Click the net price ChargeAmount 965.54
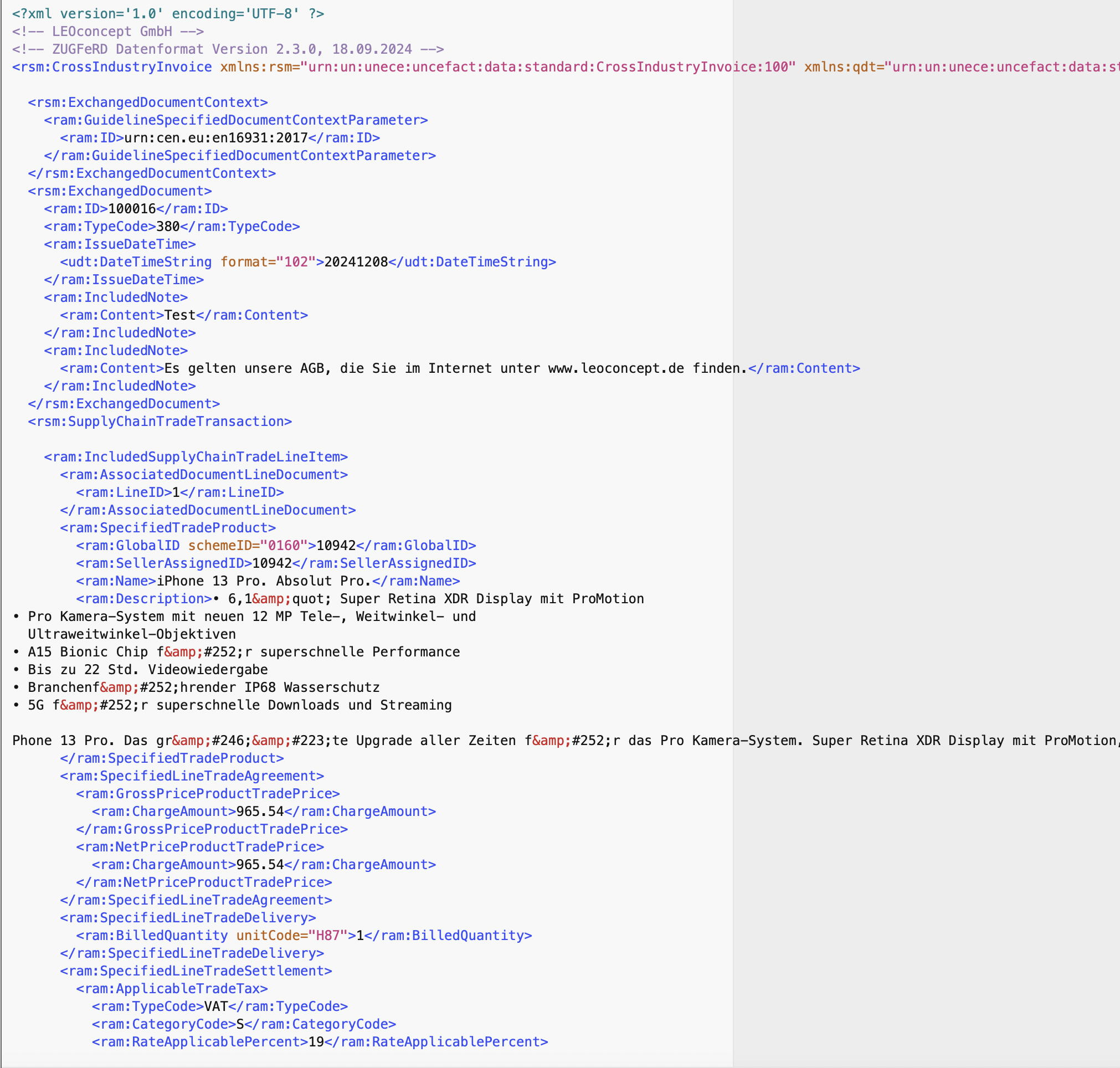The height and width of the screenshot is (1068, 1120). point(260,865)
